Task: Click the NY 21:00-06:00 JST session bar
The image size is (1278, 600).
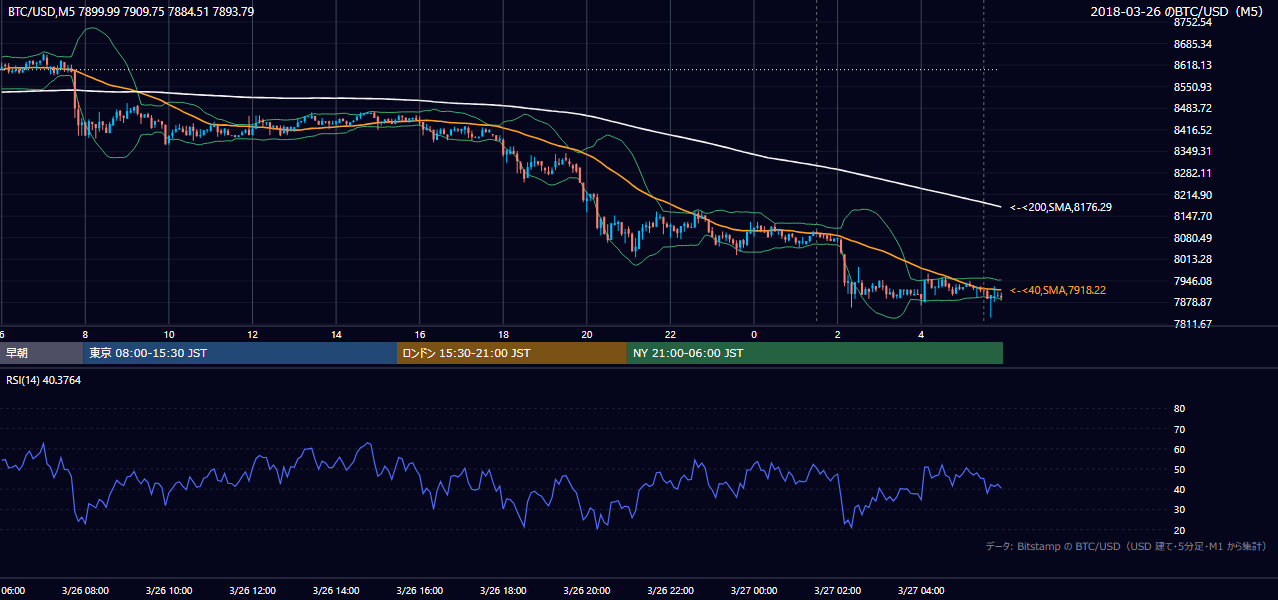Action: (815, 353)
